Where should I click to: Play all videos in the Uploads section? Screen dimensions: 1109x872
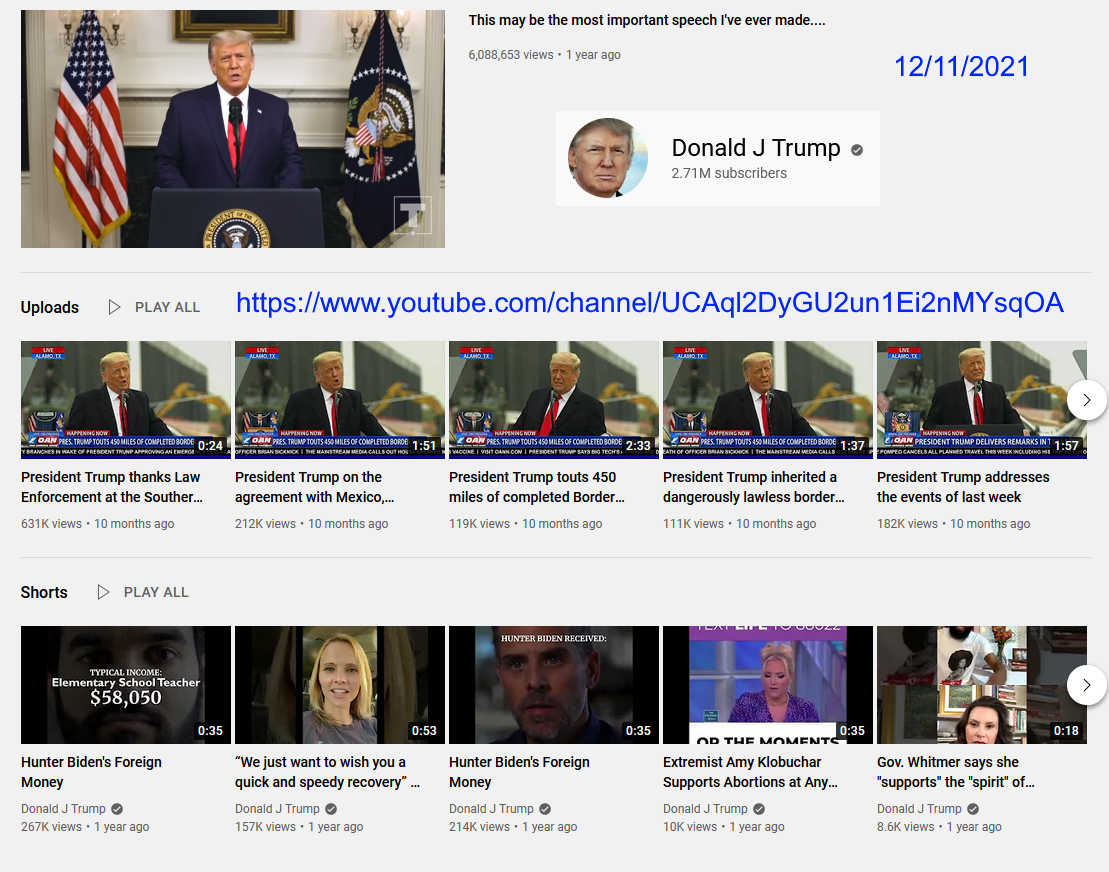click(154, 307)
